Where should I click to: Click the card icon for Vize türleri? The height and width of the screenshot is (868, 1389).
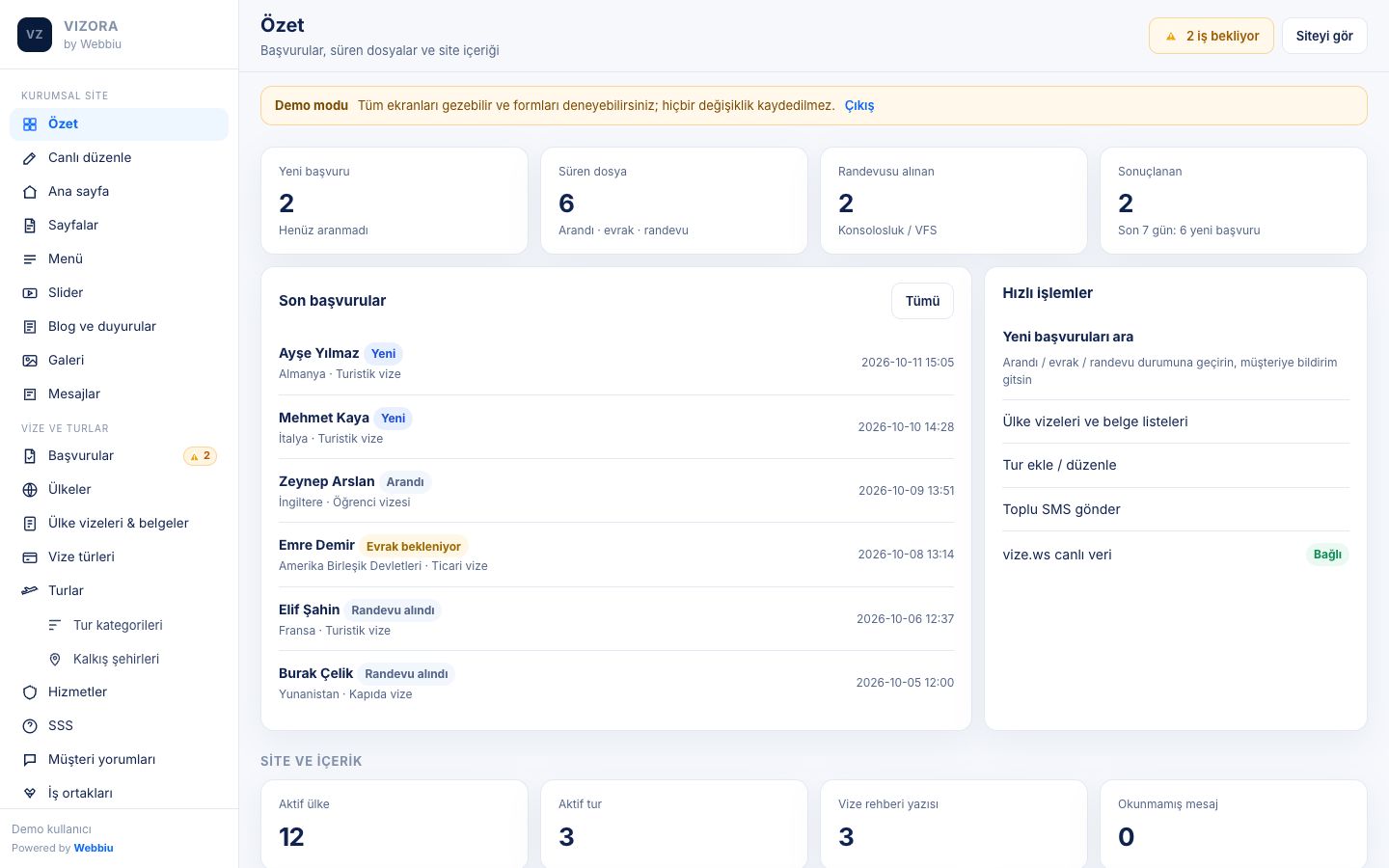30,557
